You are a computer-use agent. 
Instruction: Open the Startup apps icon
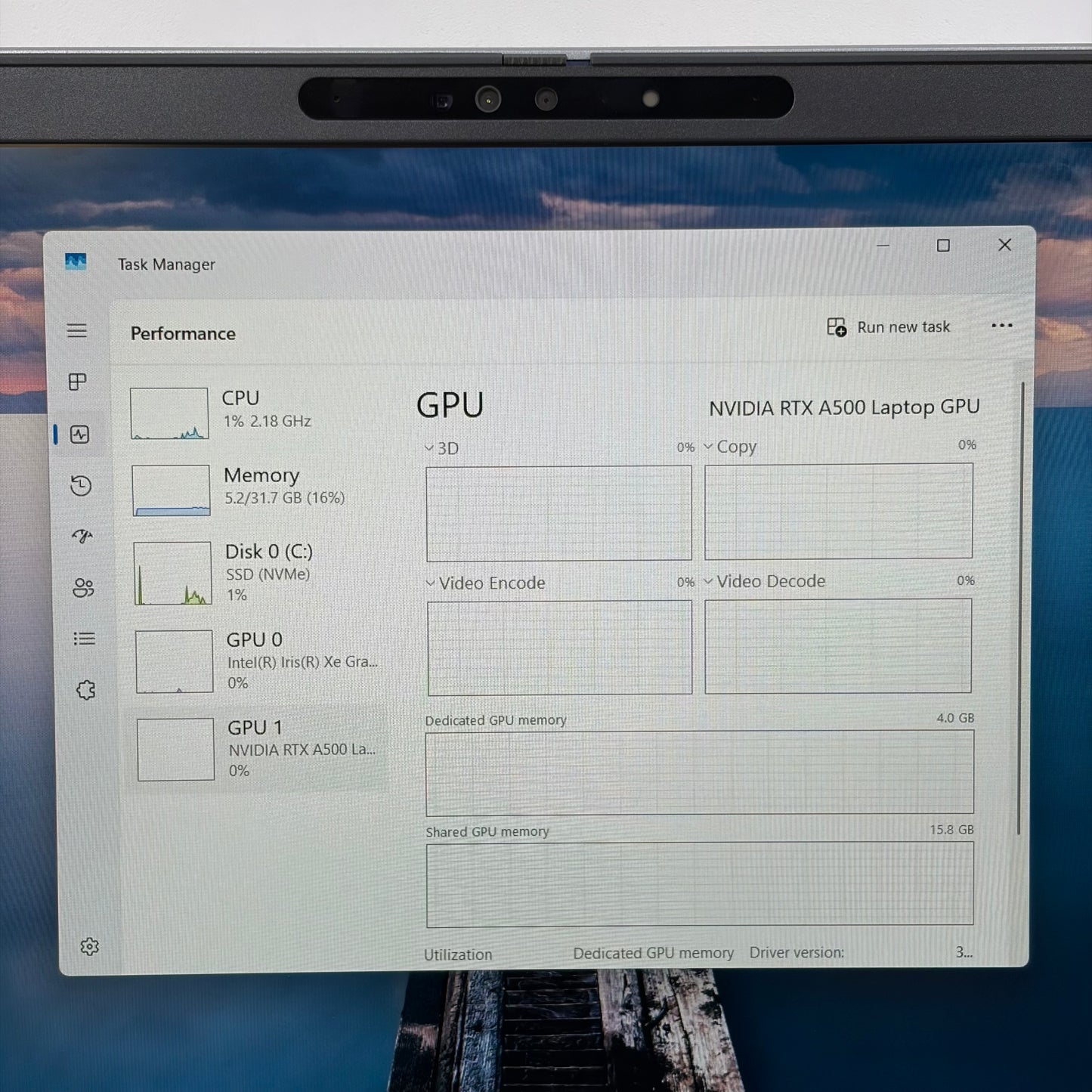click(82, 537)
